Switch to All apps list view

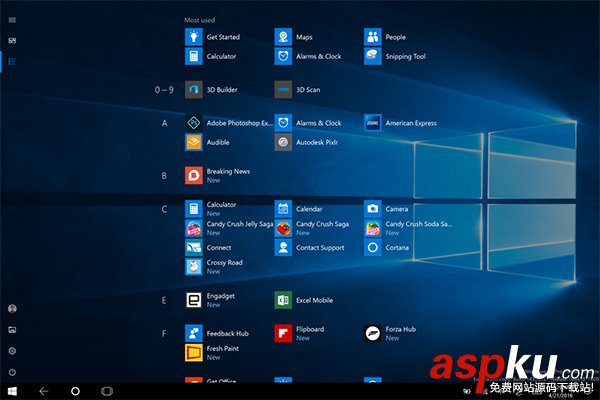coord(12,61)
